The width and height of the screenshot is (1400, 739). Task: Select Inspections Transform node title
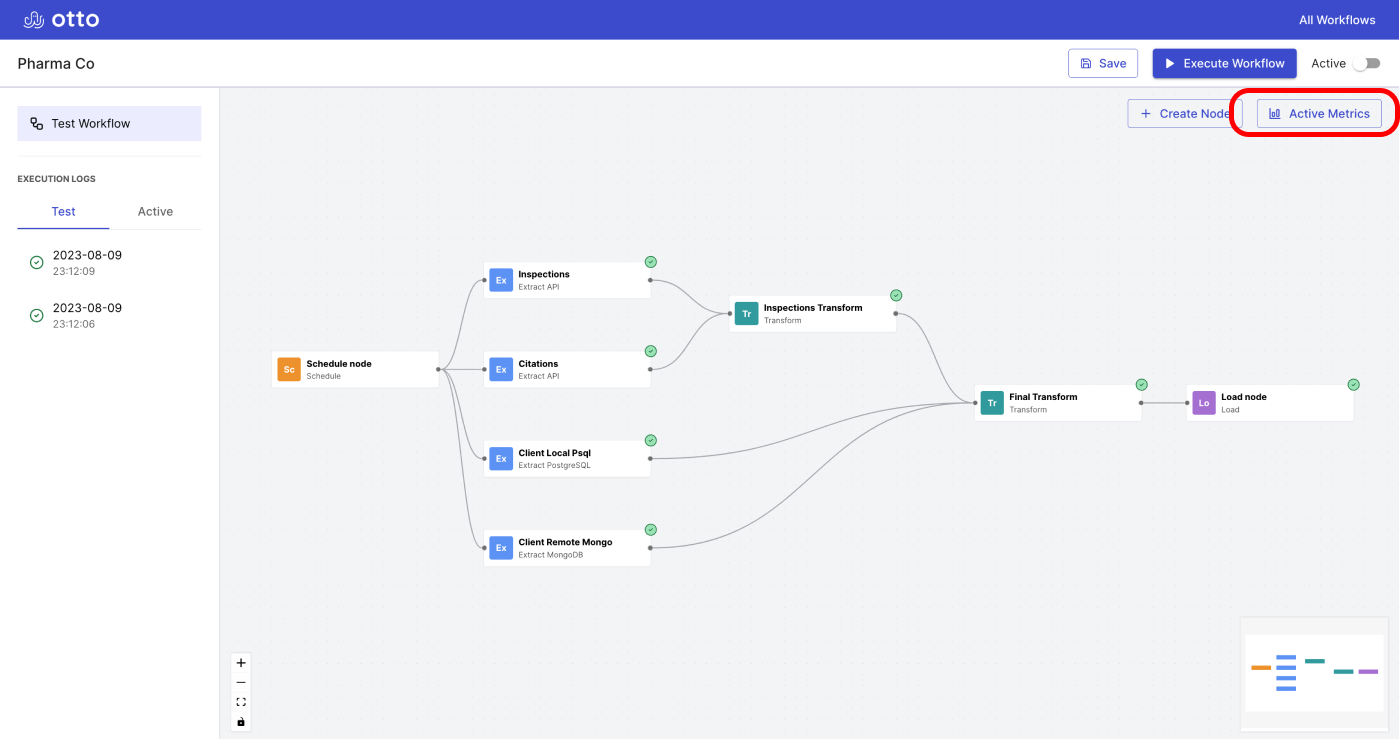(x=813, y=308)
